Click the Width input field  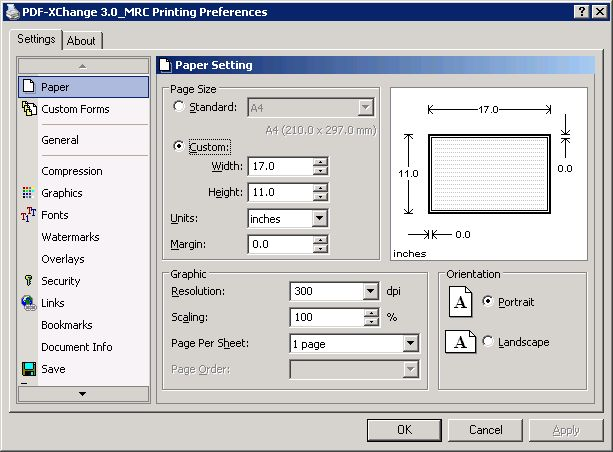(281, 166)
